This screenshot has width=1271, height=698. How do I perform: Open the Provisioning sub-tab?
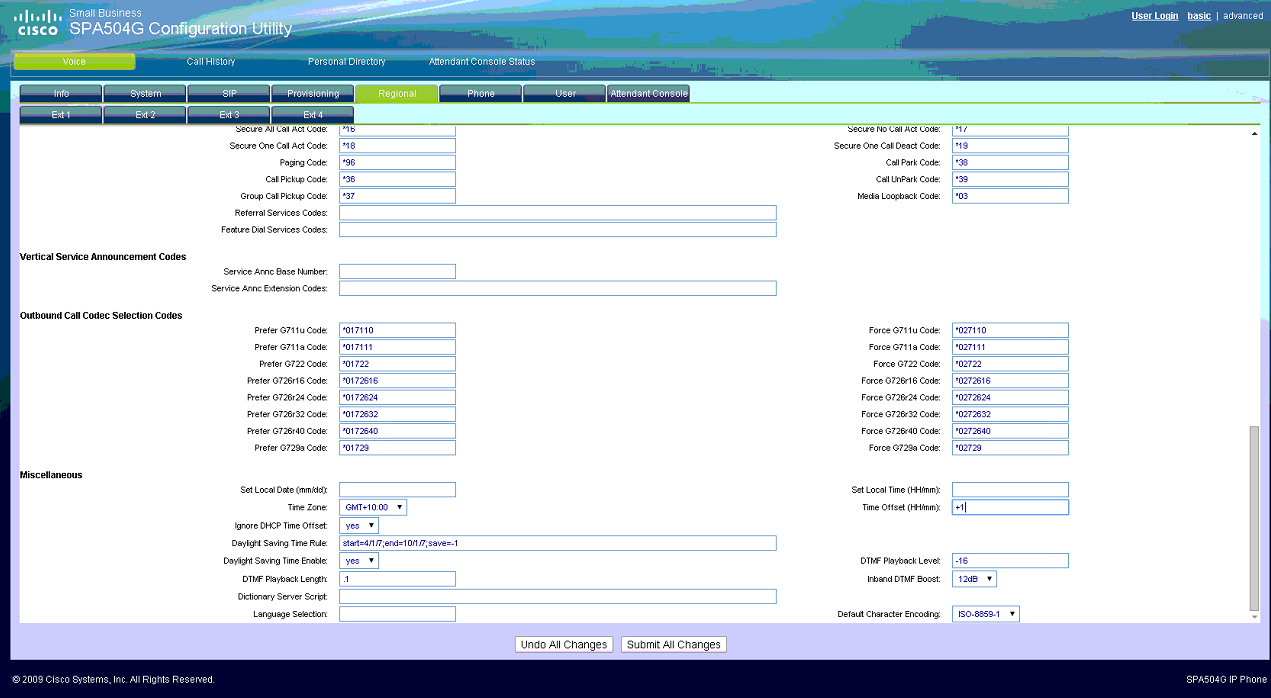coord(313,94)
